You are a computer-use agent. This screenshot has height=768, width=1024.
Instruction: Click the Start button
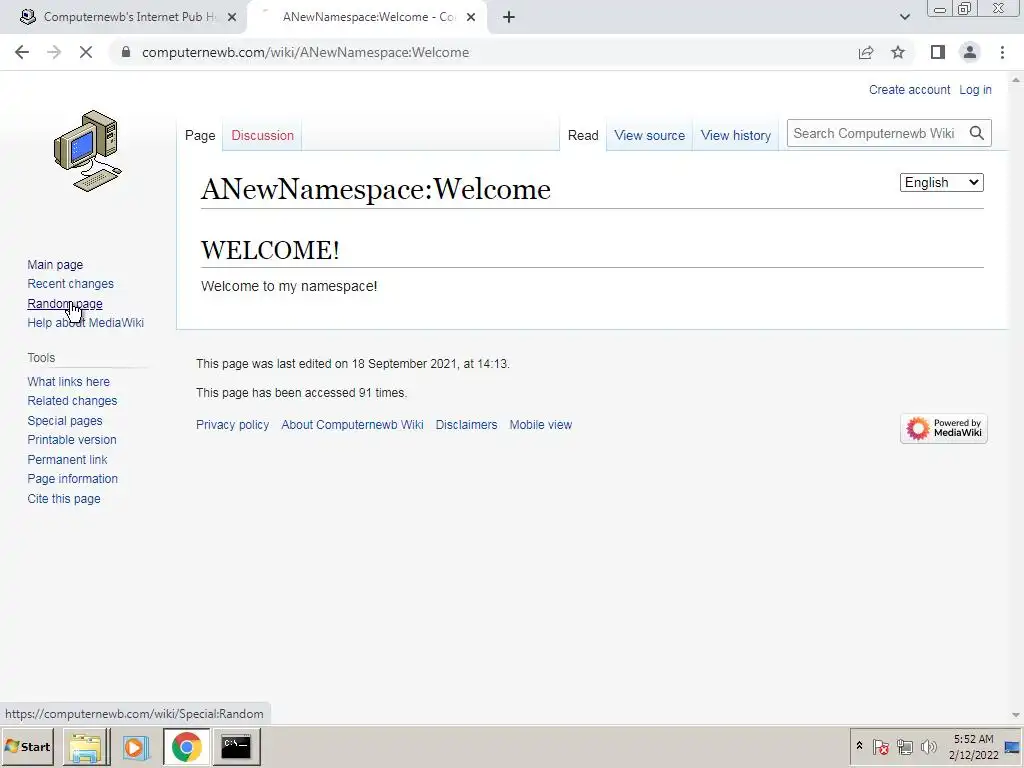27,747
